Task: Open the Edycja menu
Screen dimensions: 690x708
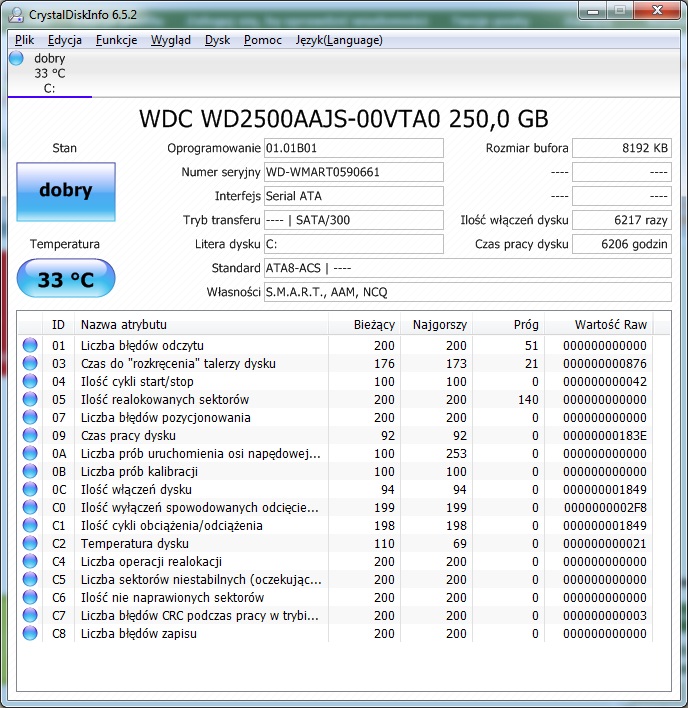Action: tap(65, 40)
